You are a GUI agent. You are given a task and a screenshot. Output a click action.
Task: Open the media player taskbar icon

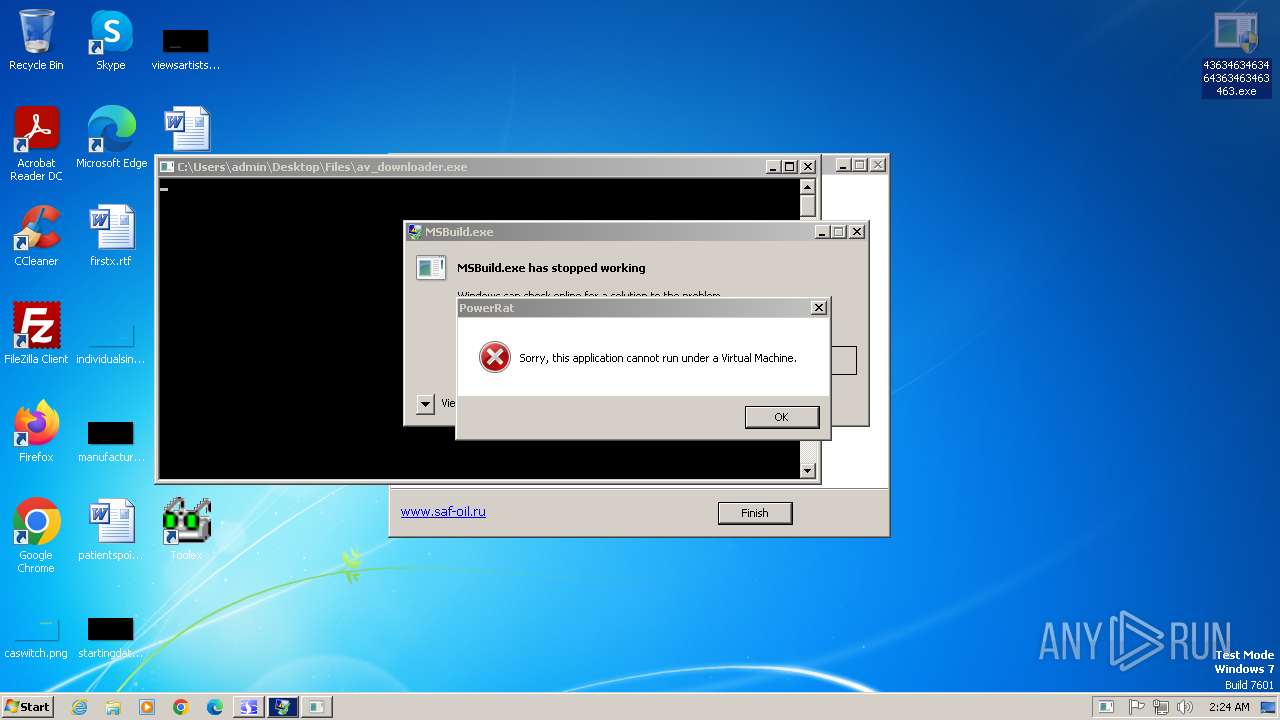click(x=147, y=707)
